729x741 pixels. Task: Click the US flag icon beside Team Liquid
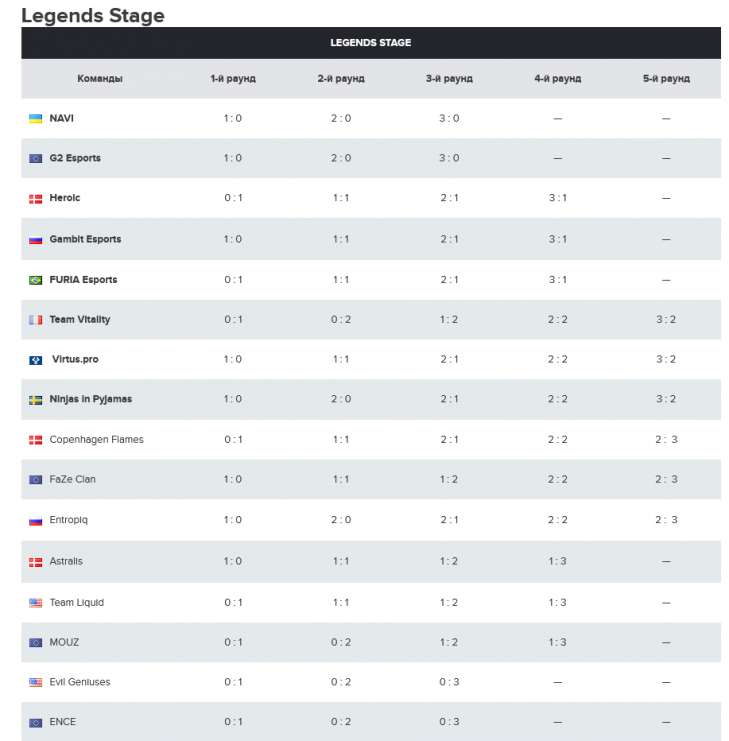point(36,603)
